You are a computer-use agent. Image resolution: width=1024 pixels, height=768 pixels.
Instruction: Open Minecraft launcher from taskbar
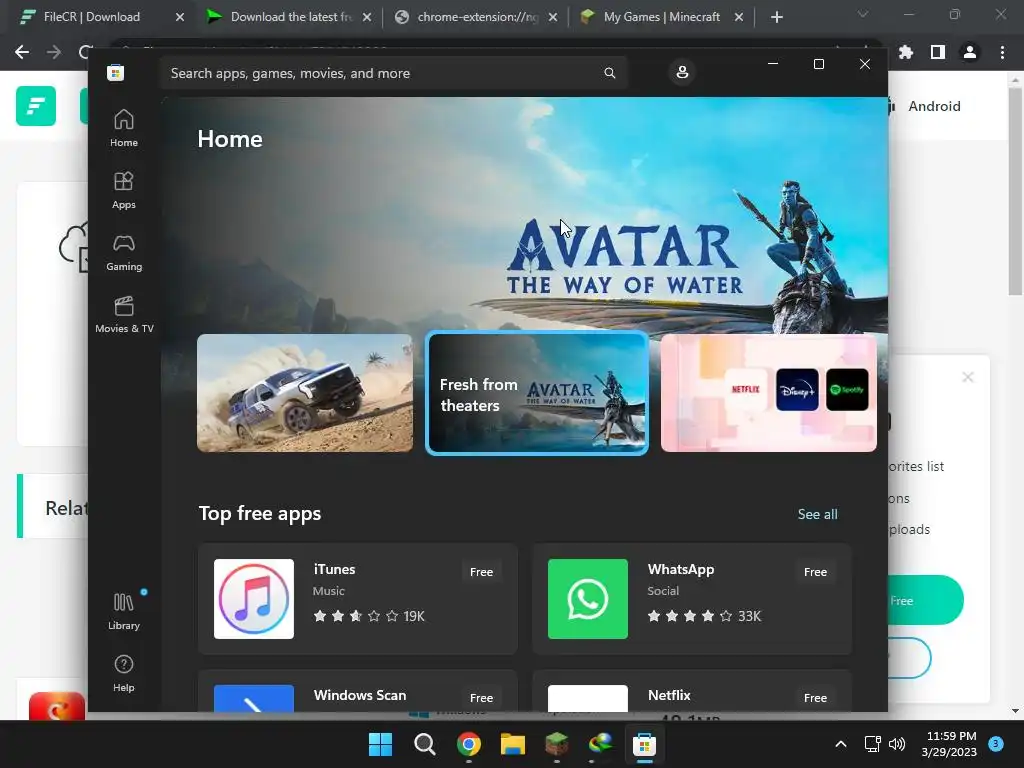[x=556, y=744]
